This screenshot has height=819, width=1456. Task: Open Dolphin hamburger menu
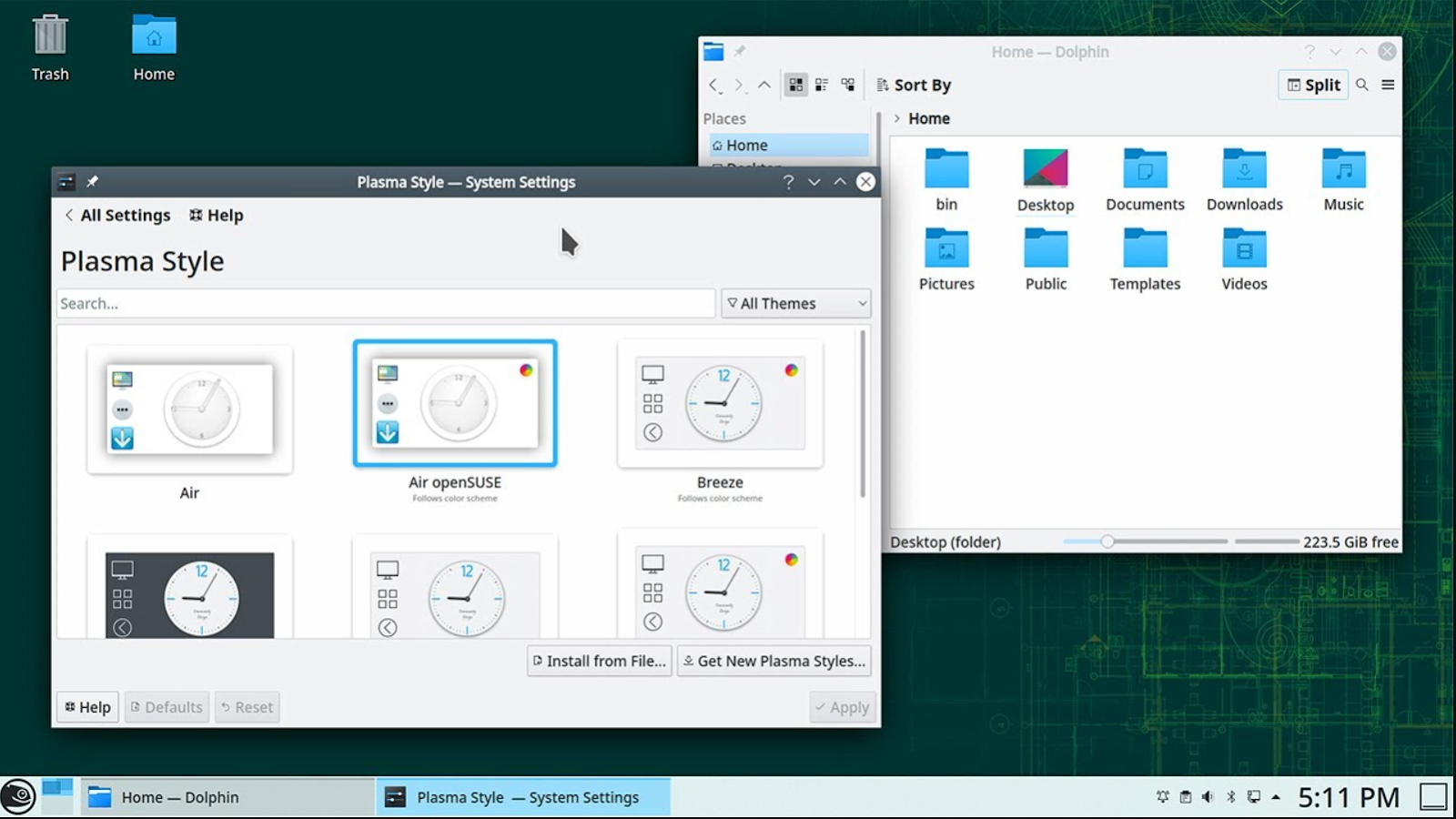tap(1388, 85)
